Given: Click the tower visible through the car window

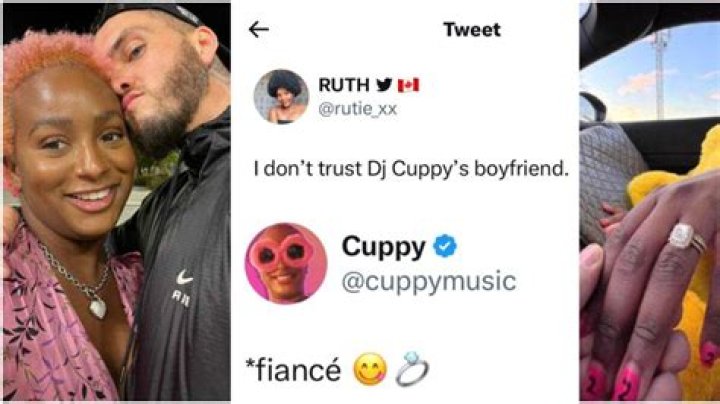Looking at the screenshot, I should [660, 73].
